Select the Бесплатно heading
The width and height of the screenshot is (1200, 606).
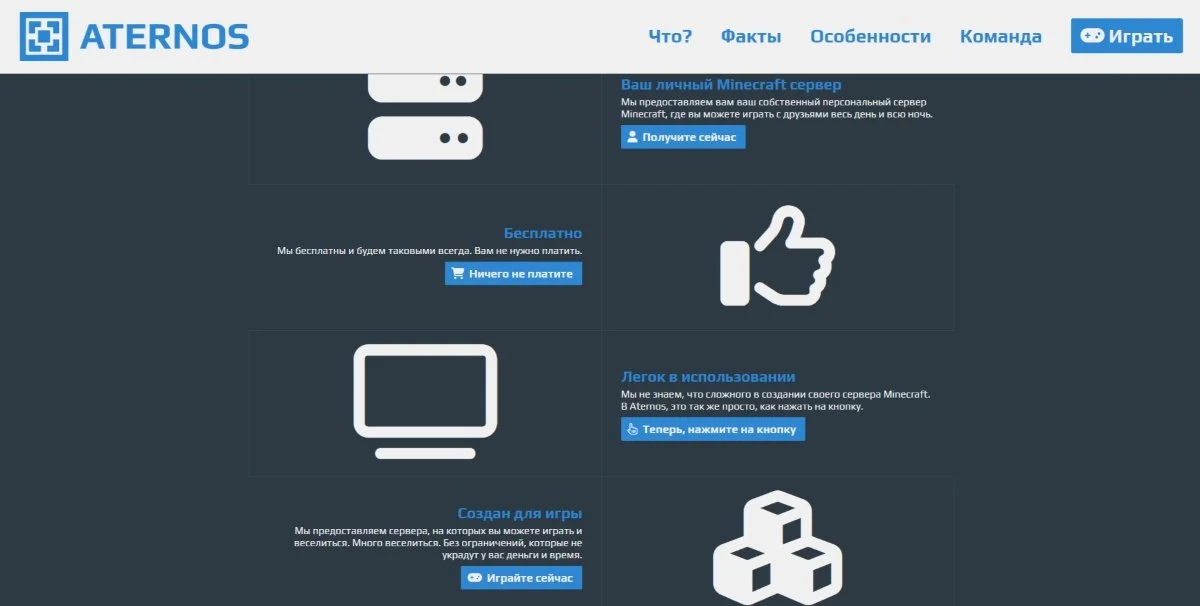543,234
